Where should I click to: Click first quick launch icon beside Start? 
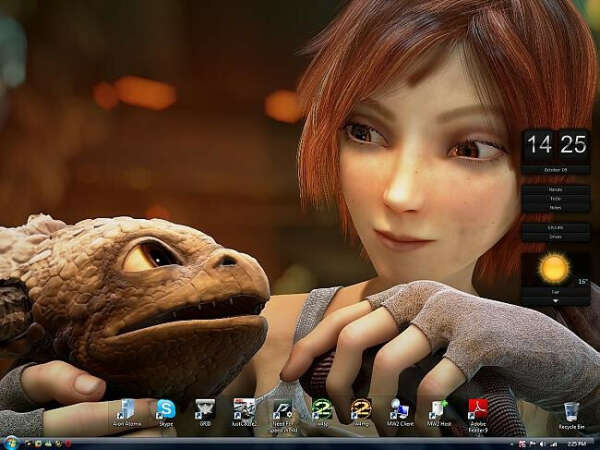click(x=28, y=444)
